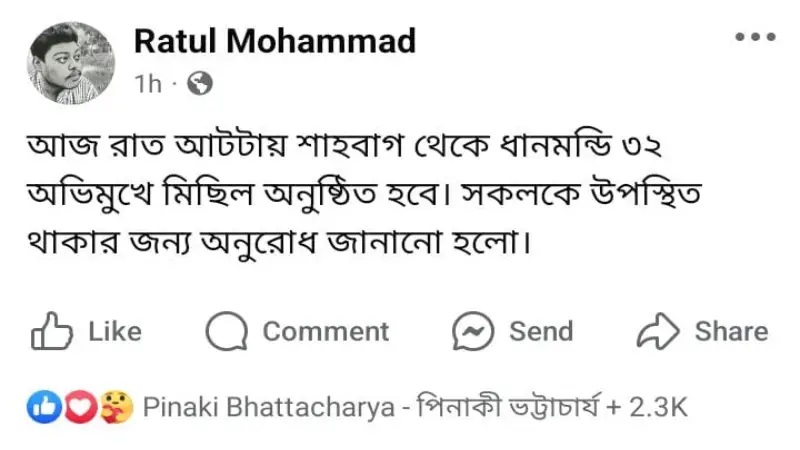Click the Share arrow icon
800x450 pixels.
tap(658, 331)
